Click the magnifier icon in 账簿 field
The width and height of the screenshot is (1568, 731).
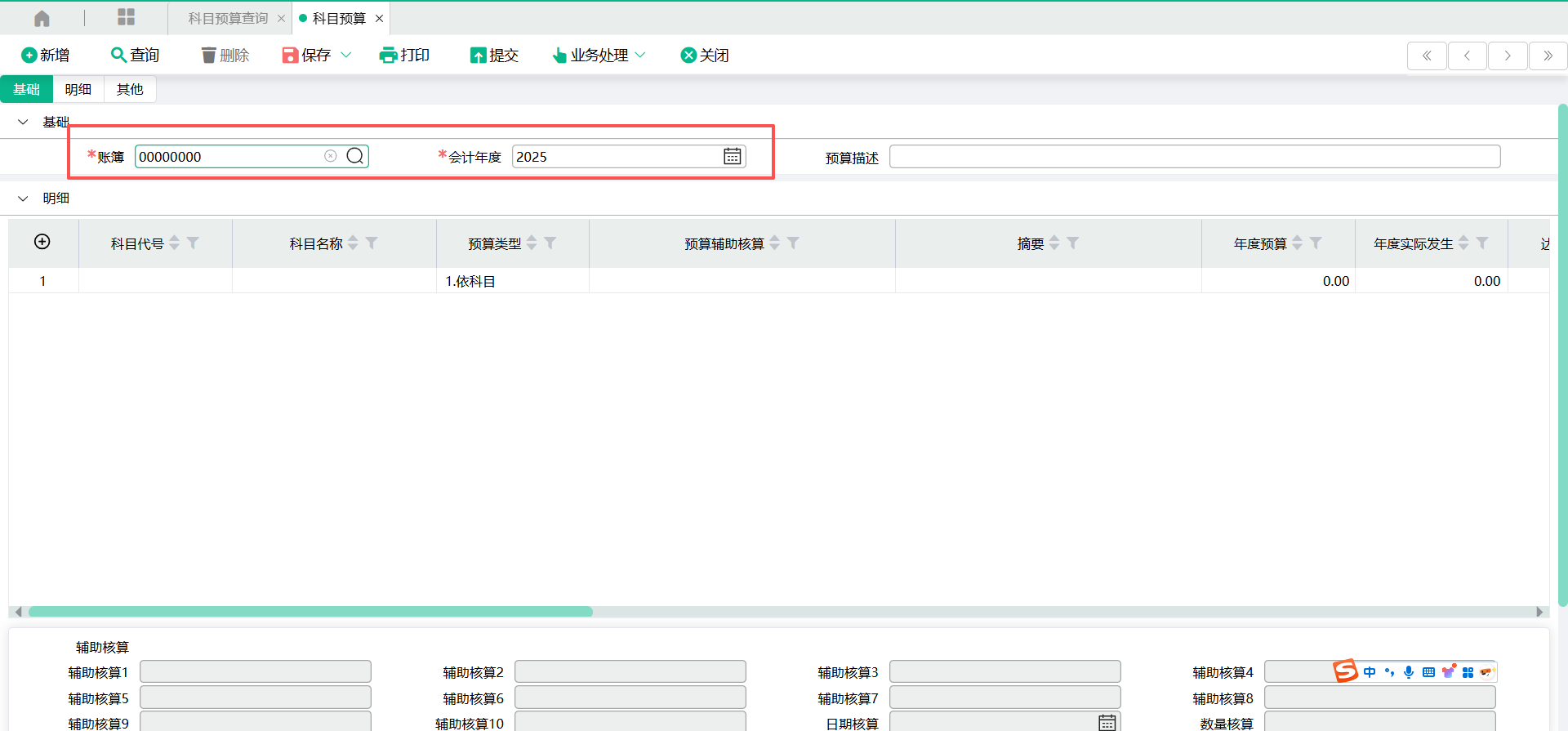(x=355, y=156)
